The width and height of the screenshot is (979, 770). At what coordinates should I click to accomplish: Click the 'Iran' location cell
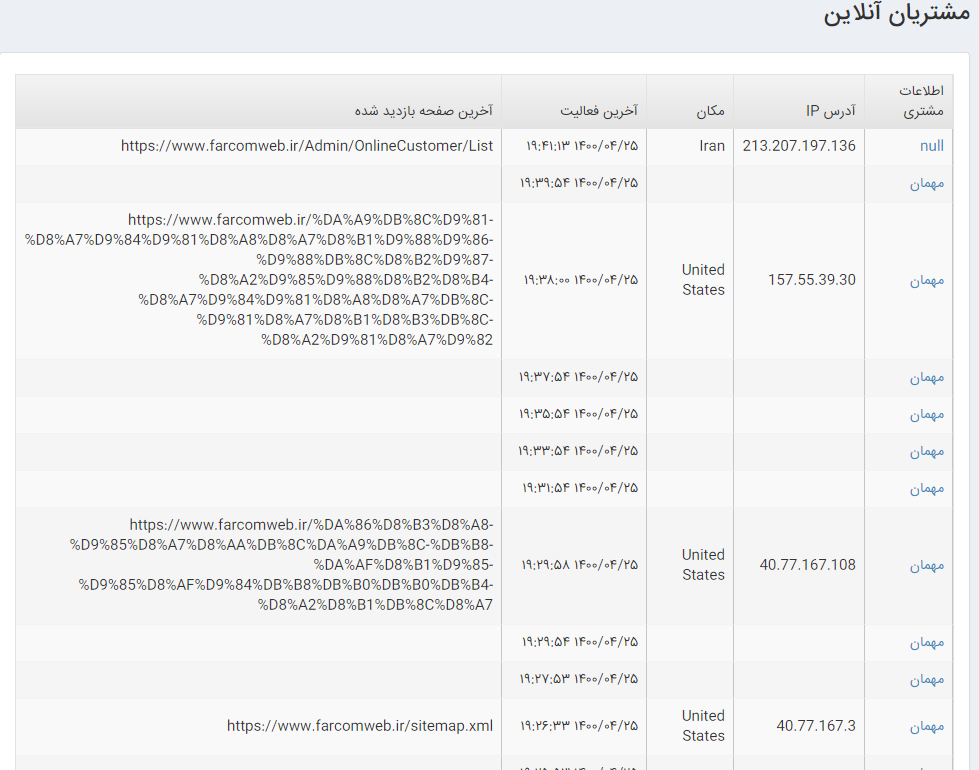point(712,146)
